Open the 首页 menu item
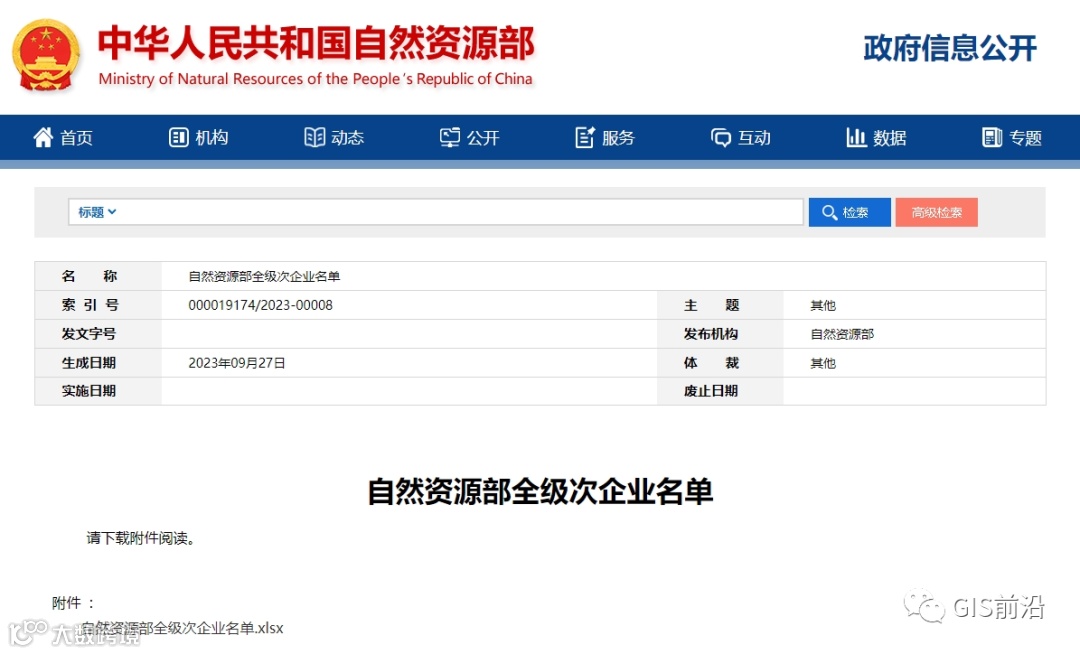1080x654 pixels. [63, 138]
